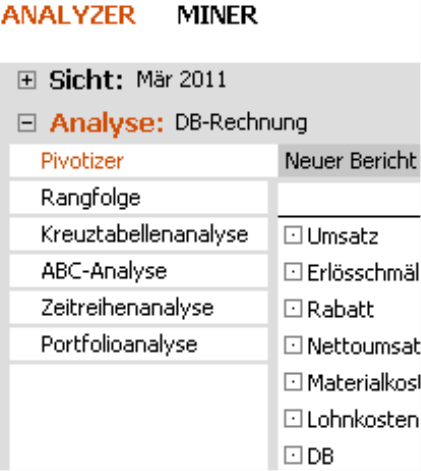
Task: Open the Kreuztabellenanalyse option
Action: (139, 234)
